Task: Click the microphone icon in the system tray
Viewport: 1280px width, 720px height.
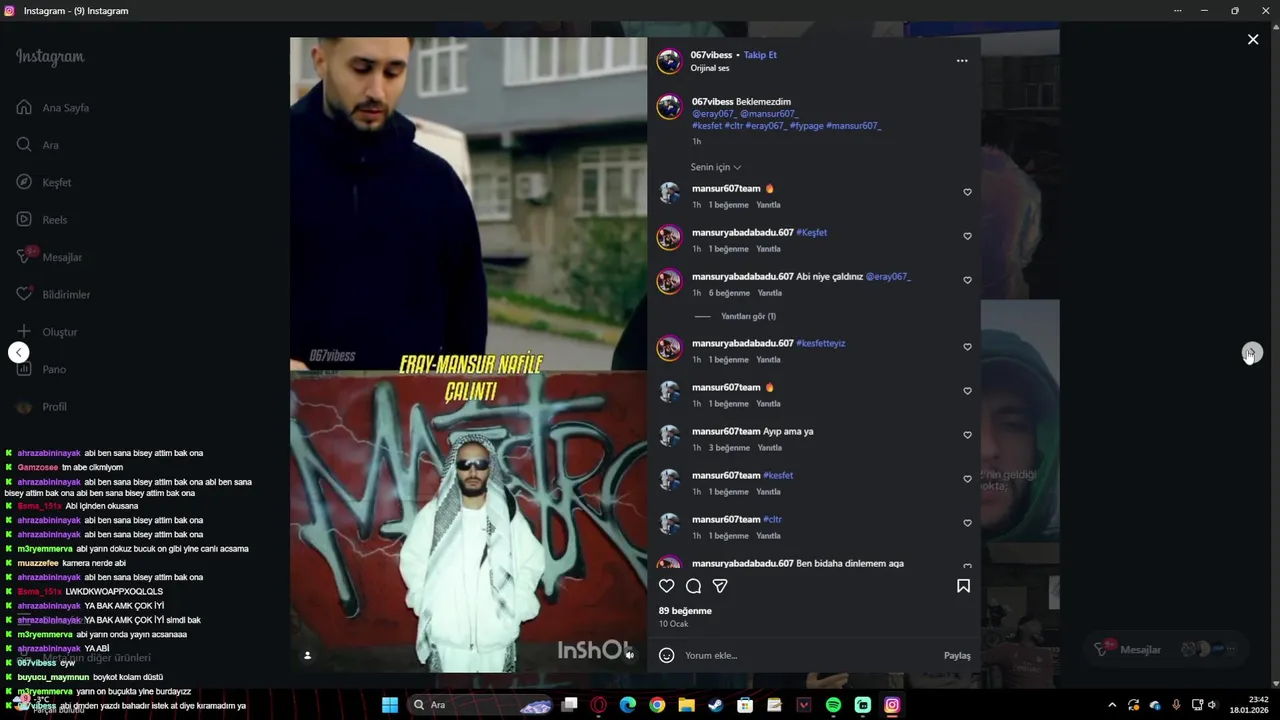Action: pos(1176,705)
